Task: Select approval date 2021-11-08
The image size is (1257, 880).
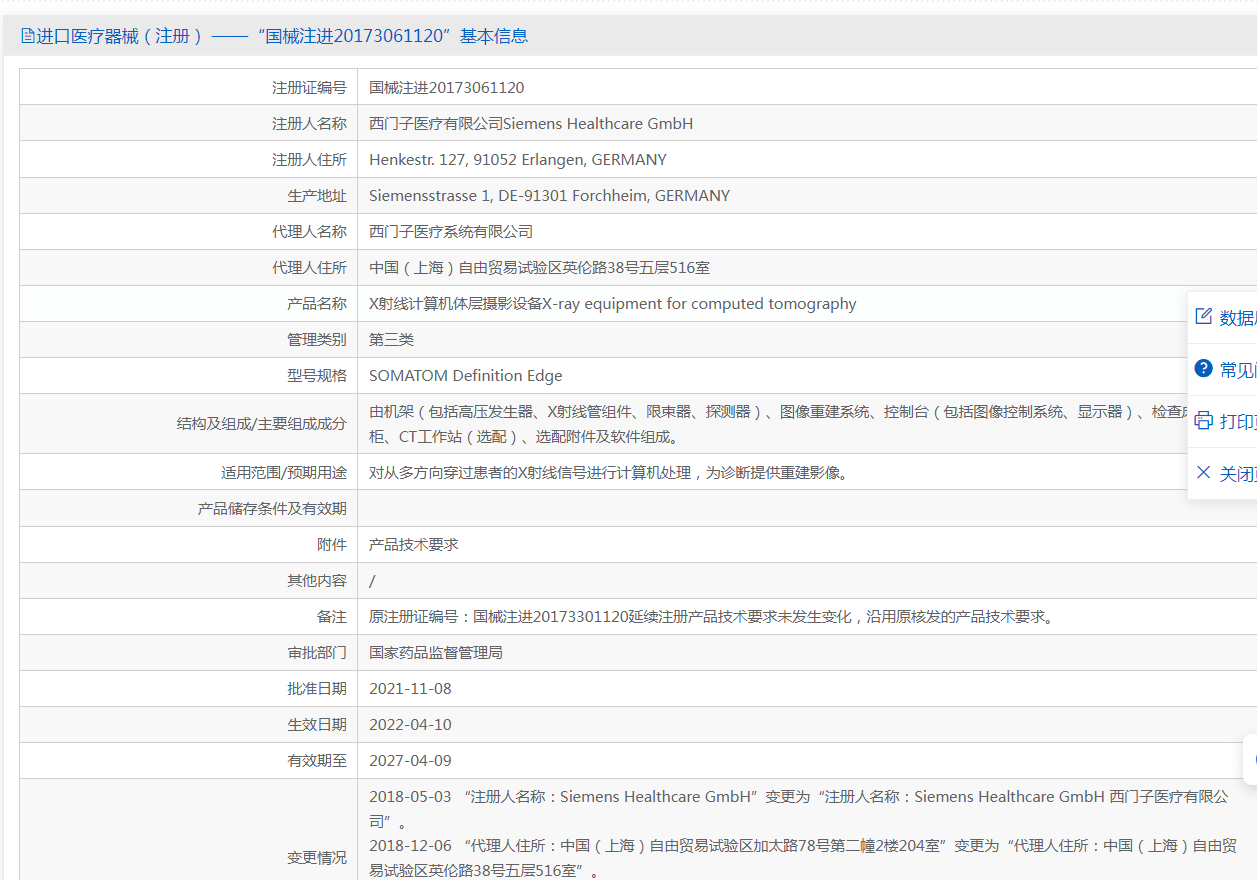Action: [x=410, y=689]
